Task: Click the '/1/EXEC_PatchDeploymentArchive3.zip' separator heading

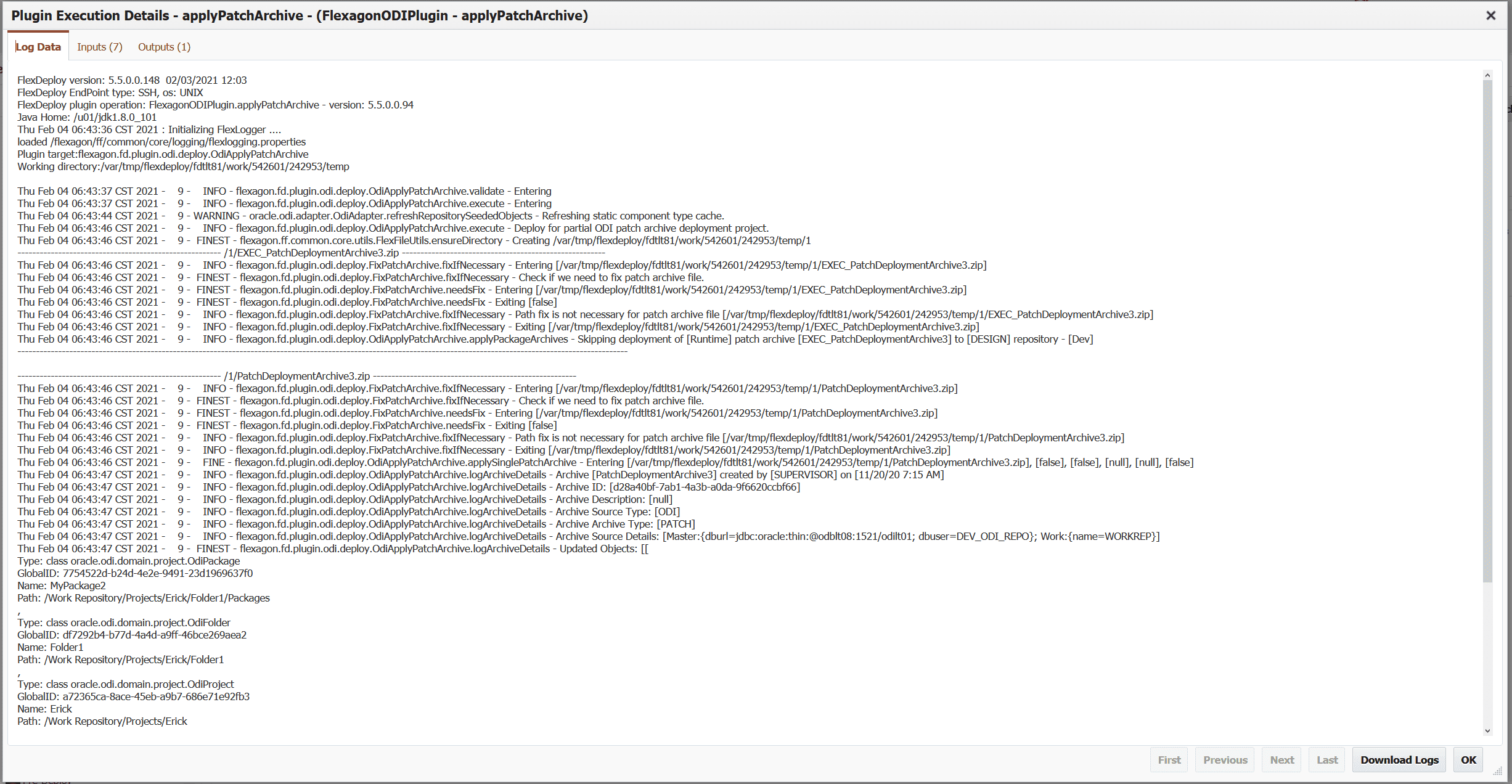Action: click(x=311, y=253)
